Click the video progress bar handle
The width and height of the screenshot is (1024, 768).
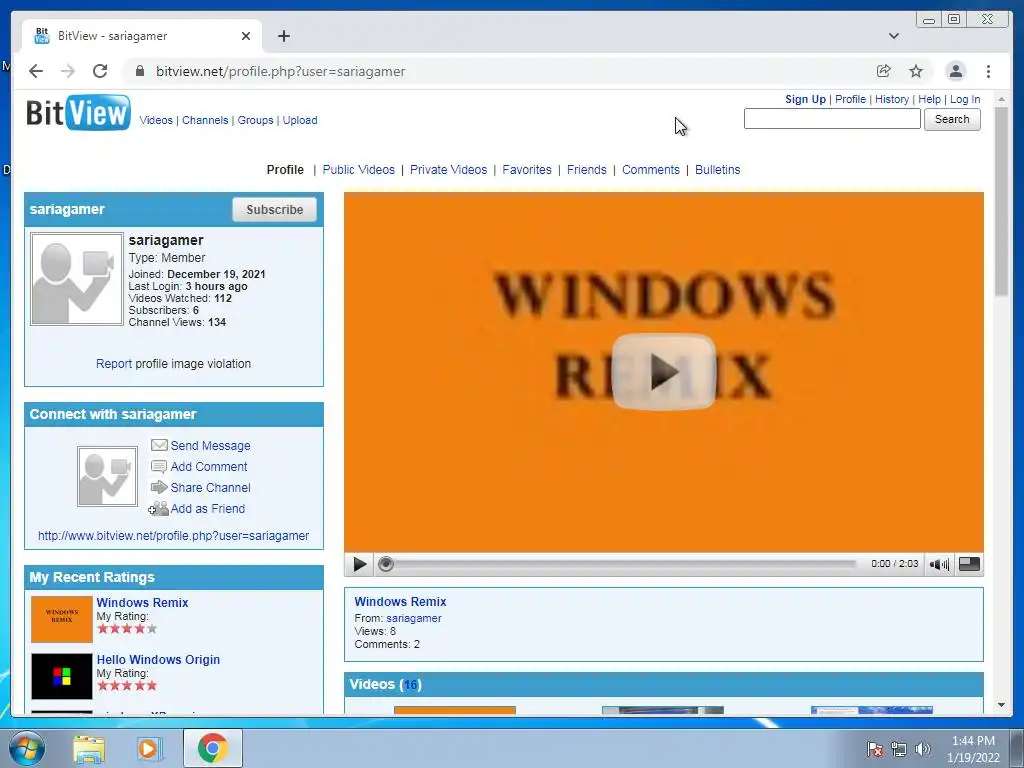[x=386, y=564]
